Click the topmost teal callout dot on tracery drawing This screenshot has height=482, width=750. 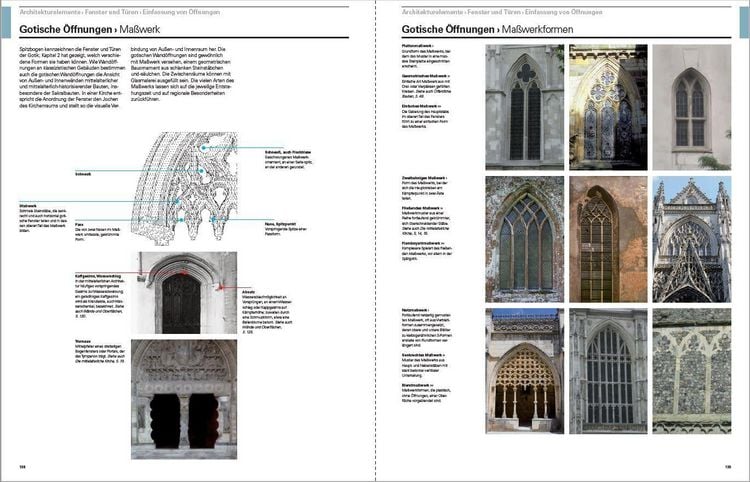pos(203,148)
